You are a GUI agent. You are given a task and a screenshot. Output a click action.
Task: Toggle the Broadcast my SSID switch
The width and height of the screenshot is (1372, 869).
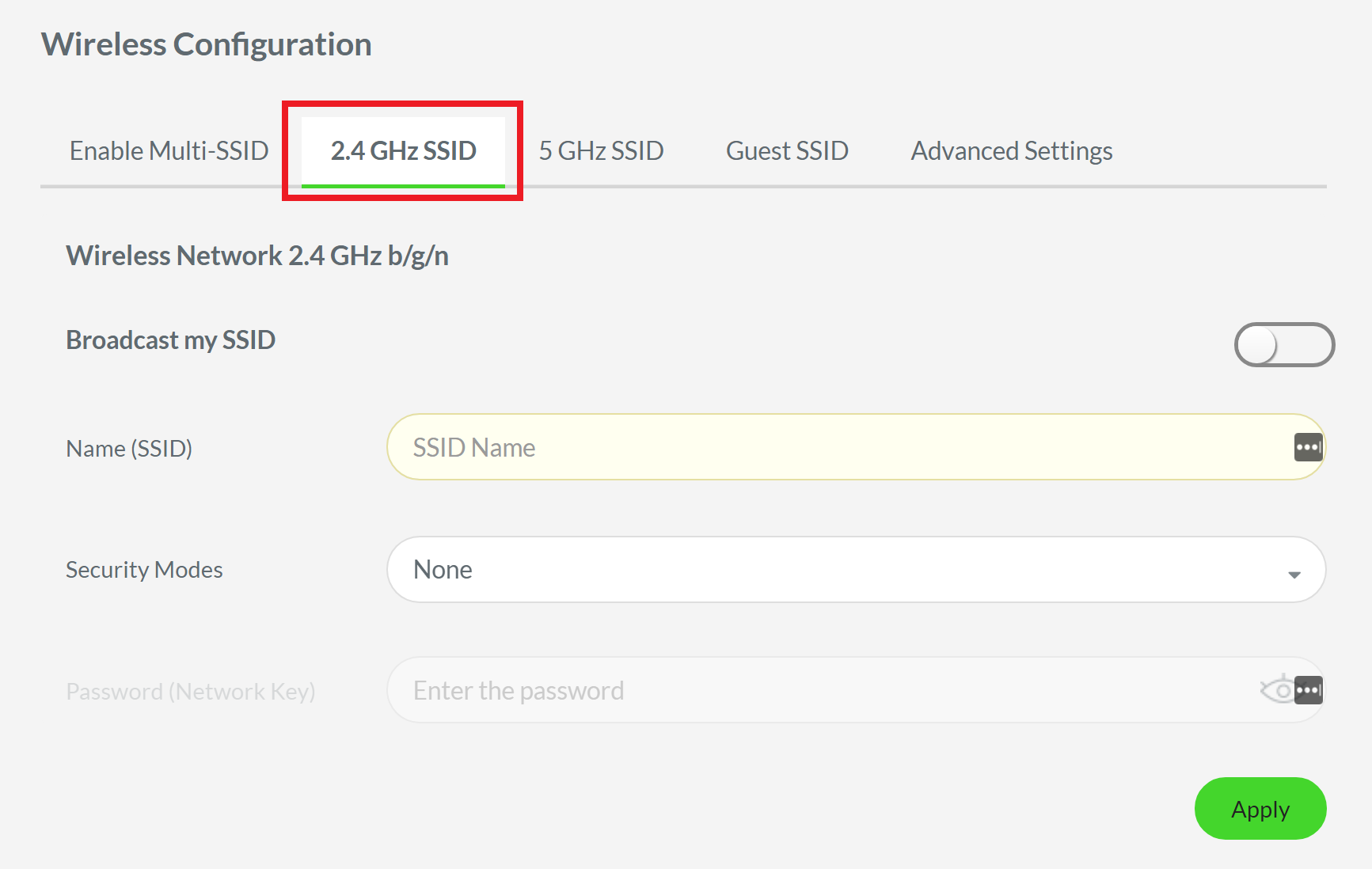1284,344
